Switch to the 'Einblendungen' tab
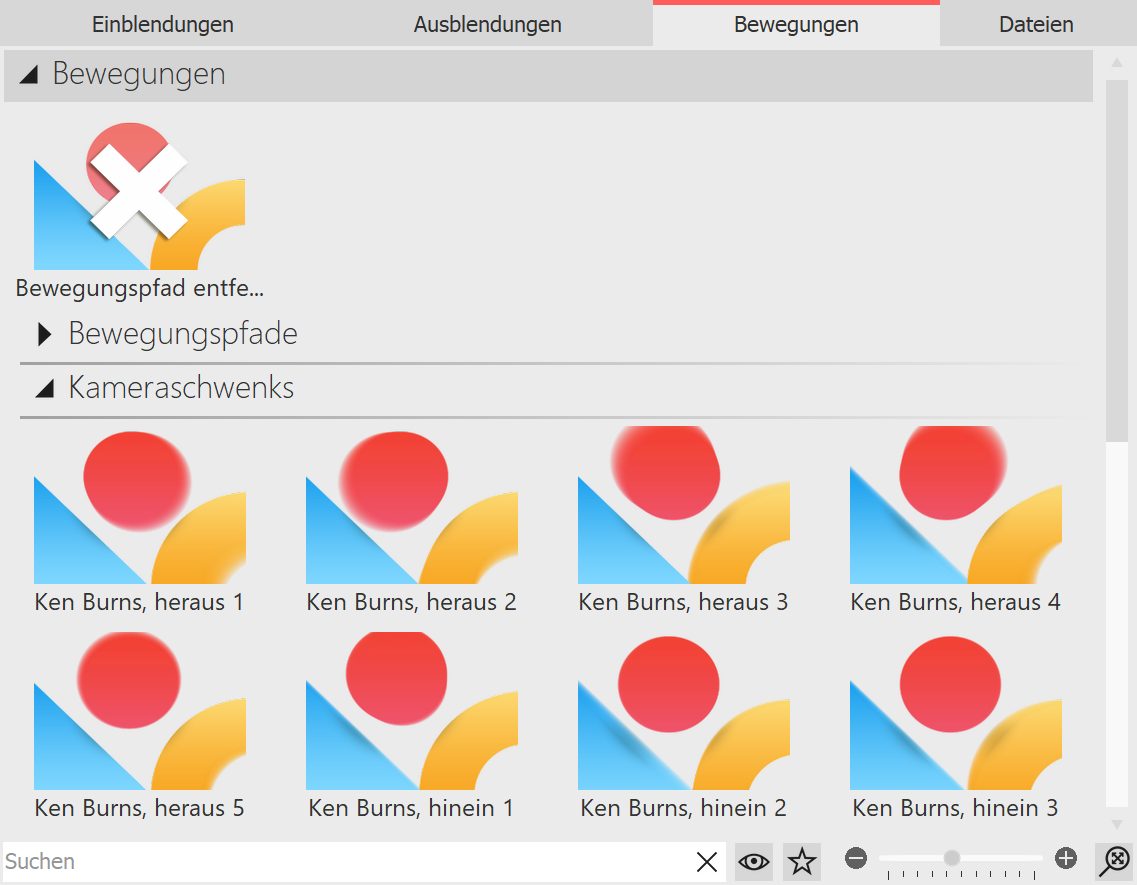 coord(162,23)
